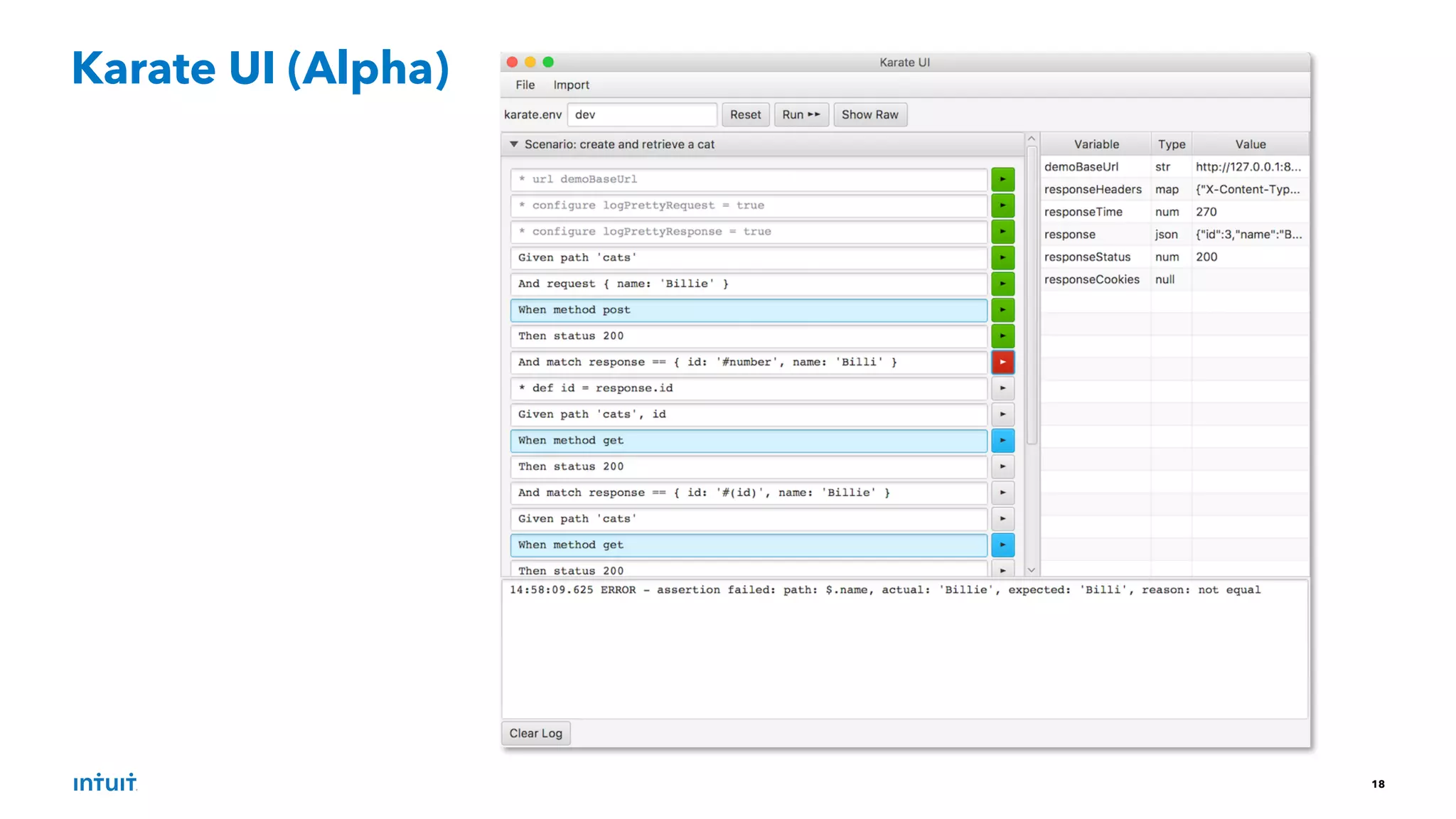Select the 'response' variable row
Viewport: 1456px width, 819px height.
(x=1069, y=235)
